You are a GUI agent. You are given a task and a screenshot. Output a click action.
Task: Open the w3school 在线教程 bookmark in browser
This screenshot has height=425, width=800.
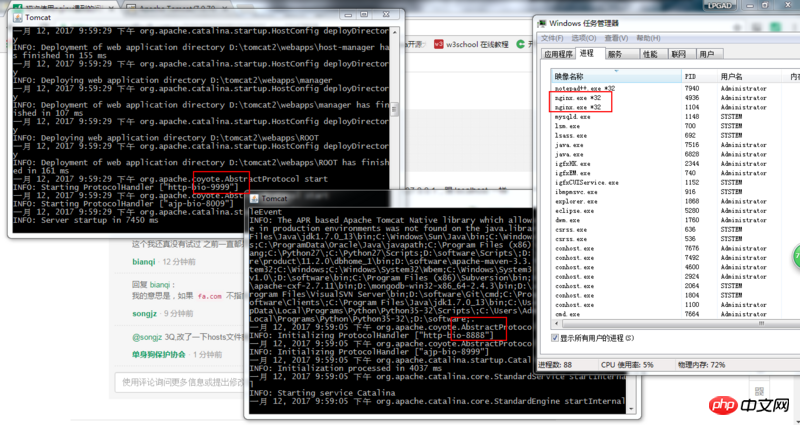pos(471,44)
